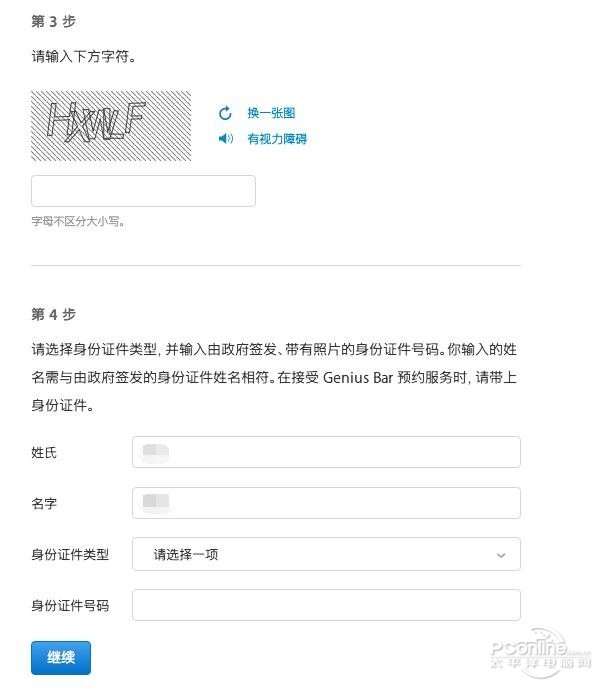Click the 名字 field label
Image resolution: width=600 pixels, height=688 pixels.
(44, 504)
